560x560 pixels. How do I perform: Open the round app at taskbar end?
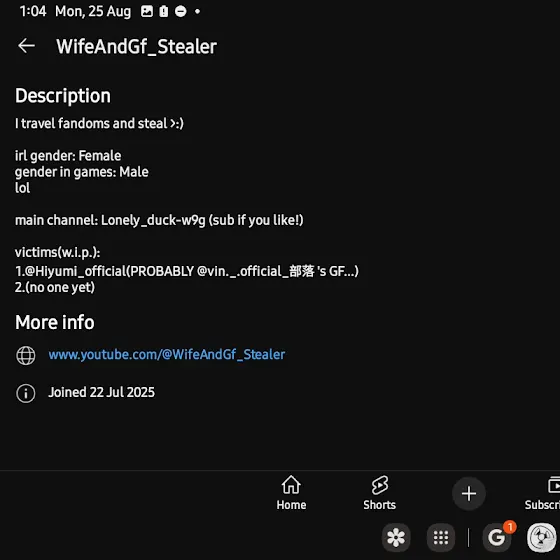pos(542,537)
